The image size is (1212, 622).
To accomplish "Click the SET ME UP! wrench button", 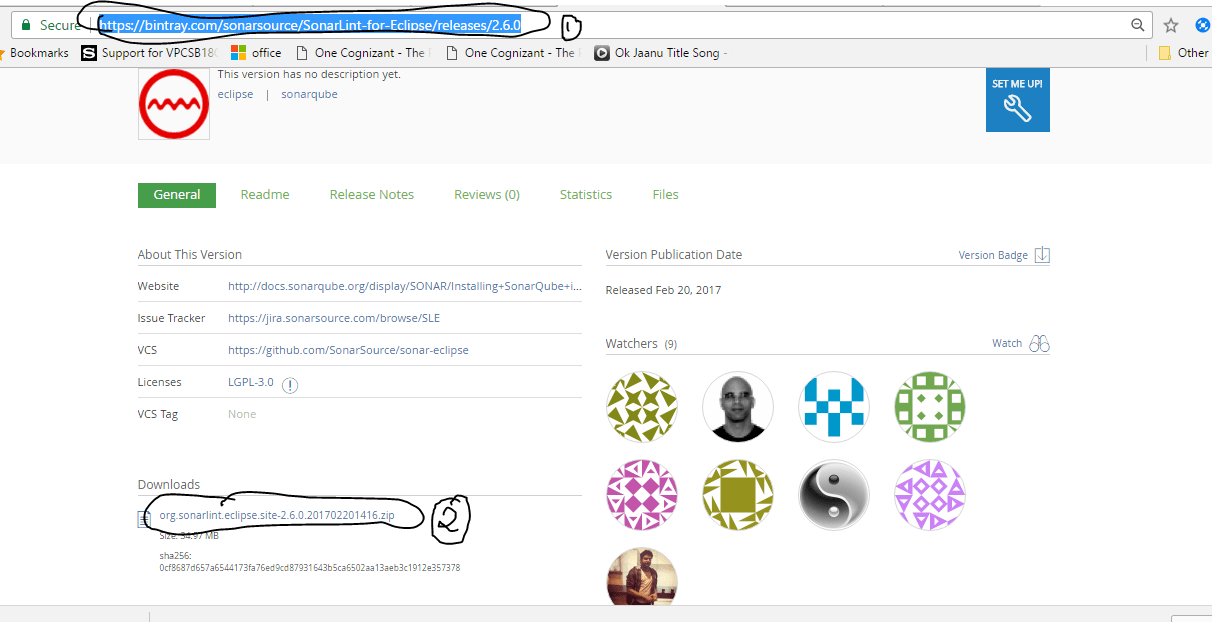I will coord(1018,100).
